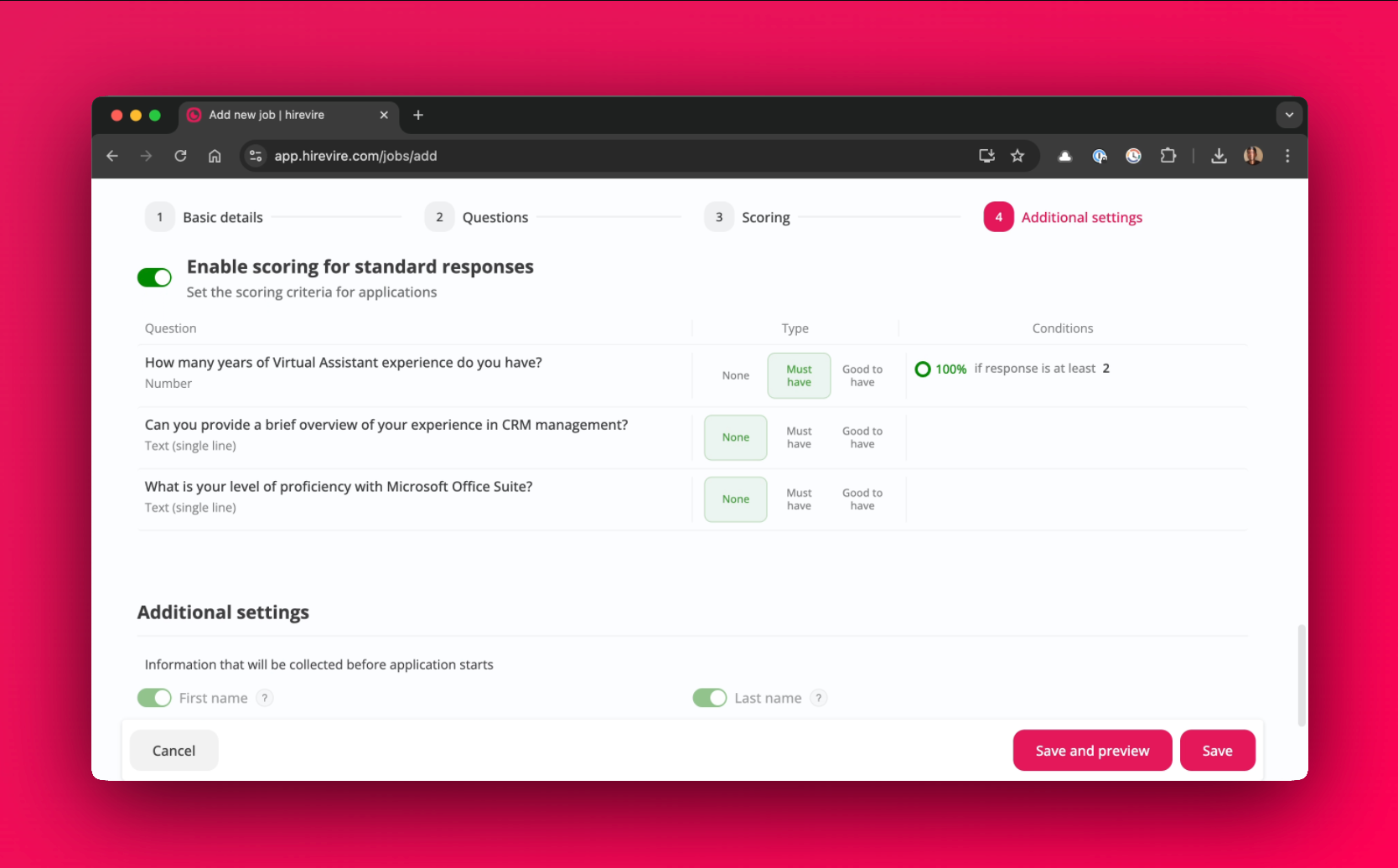Toggle the Last name switch
This screenshot has width=1398, height=868.
[x=709, y=698]
